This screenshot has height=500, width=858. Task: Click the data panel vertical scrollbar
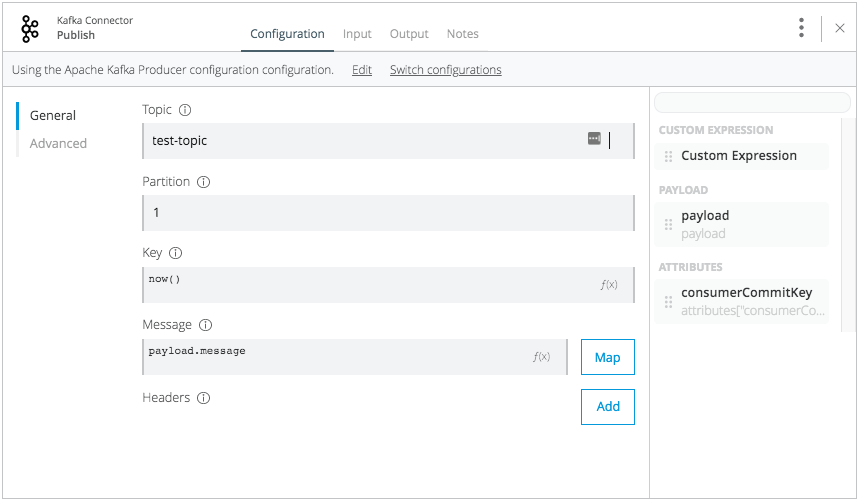click(848, 224)
